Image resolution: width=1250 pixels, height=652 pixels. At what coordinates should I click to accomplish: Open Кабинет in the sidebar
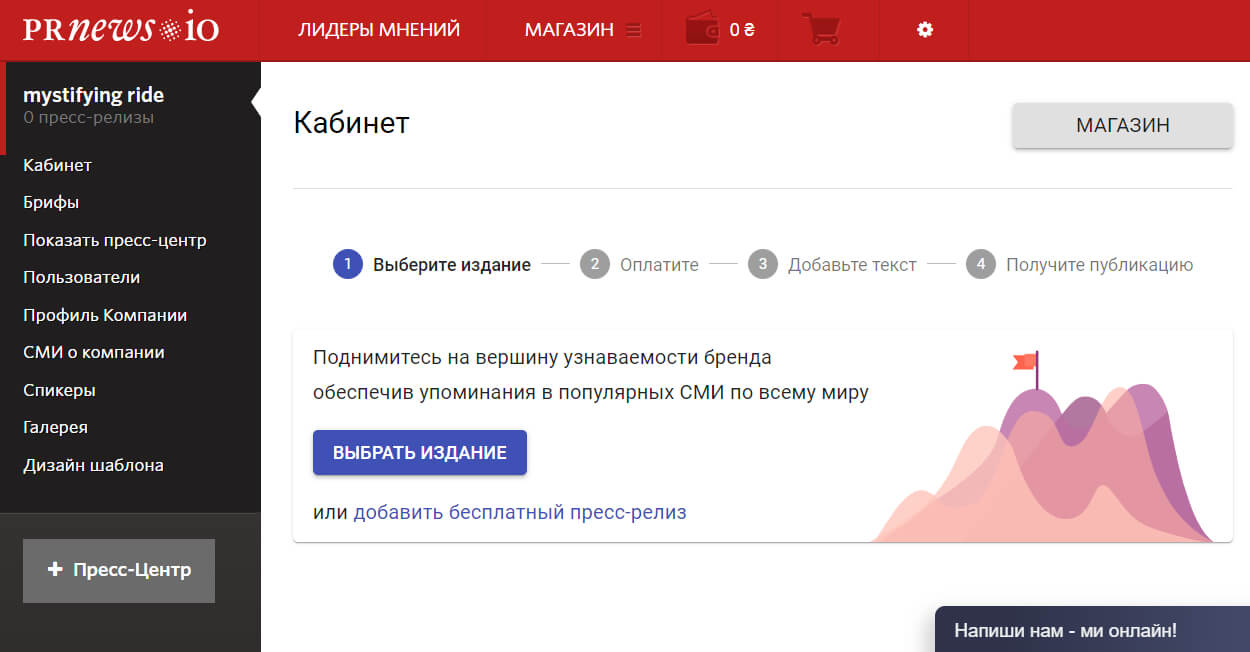pos(57,165)
